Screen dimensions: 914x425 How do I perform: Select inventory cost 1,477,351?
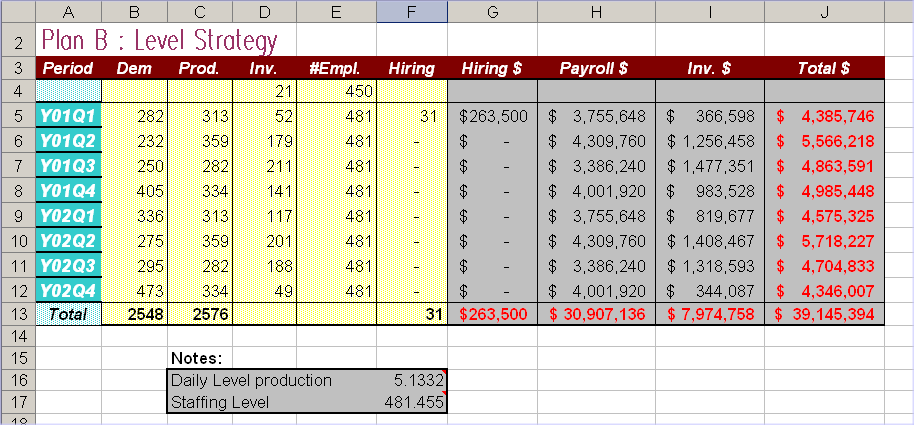tap(709, 166)
